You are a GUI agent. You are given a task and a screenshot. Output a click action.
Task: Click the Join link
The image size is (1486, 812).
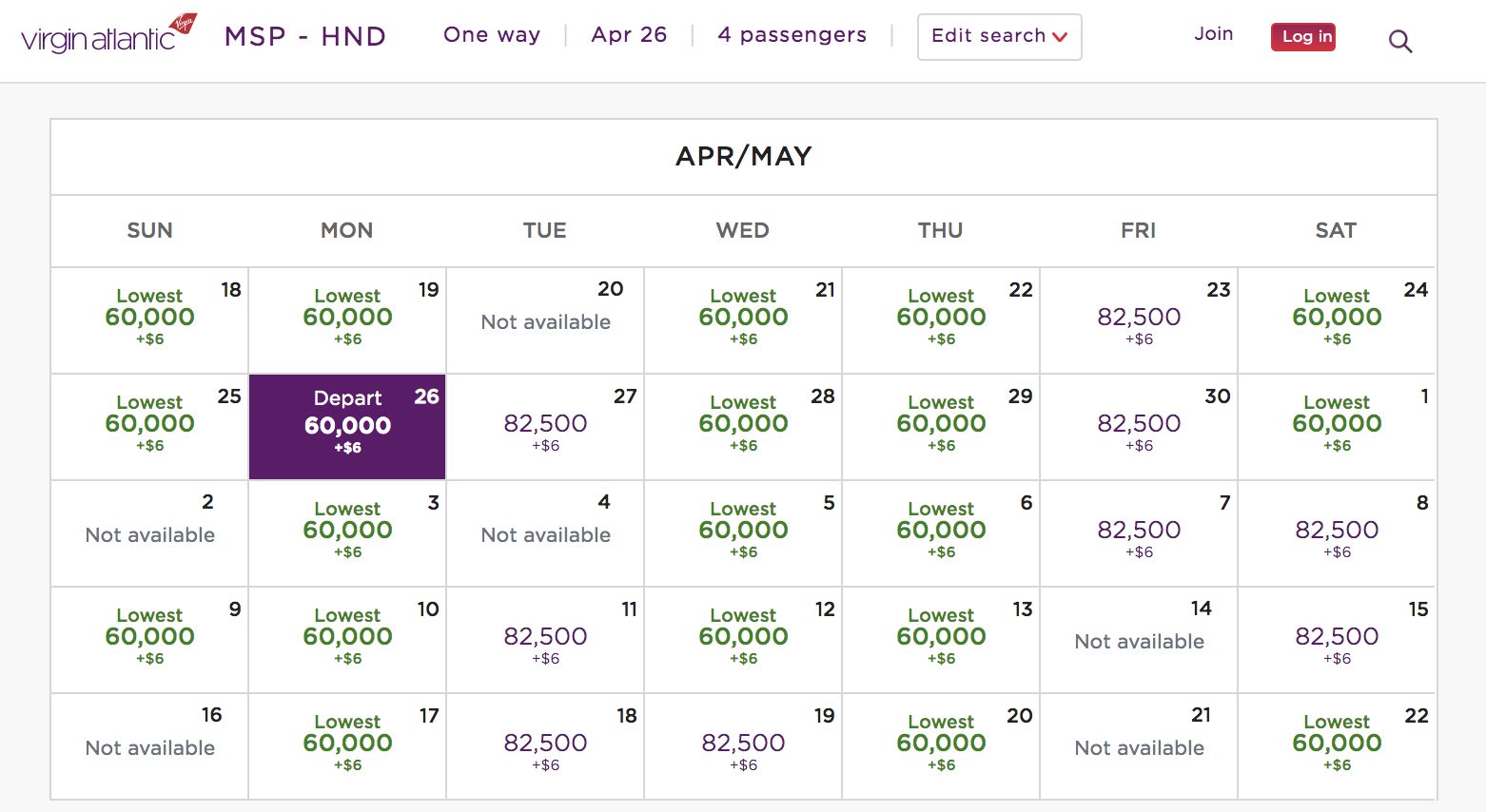(1213, 33)
